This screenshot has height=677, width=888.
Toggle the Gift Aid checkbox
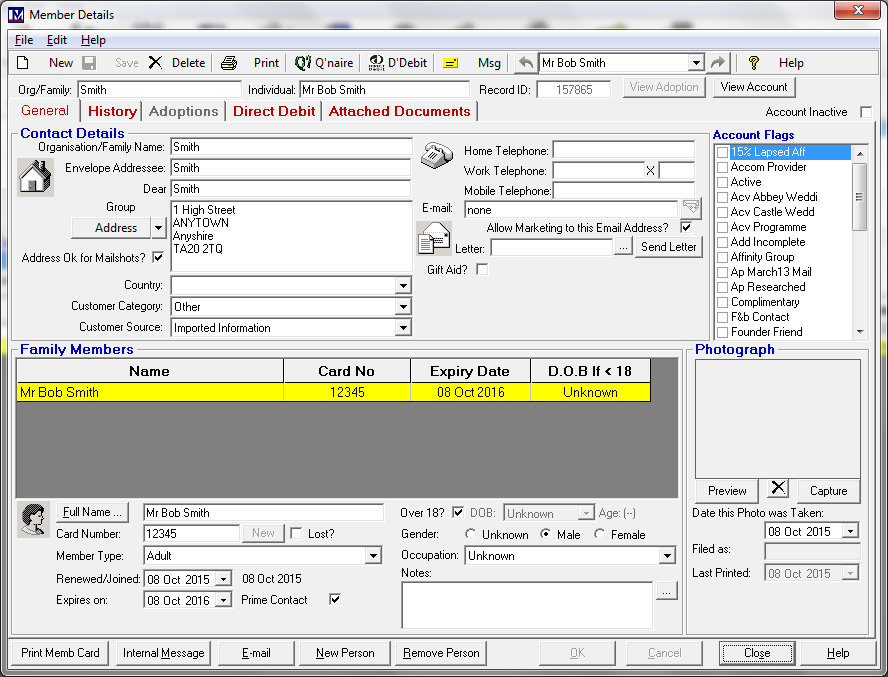tap(483, 270)
